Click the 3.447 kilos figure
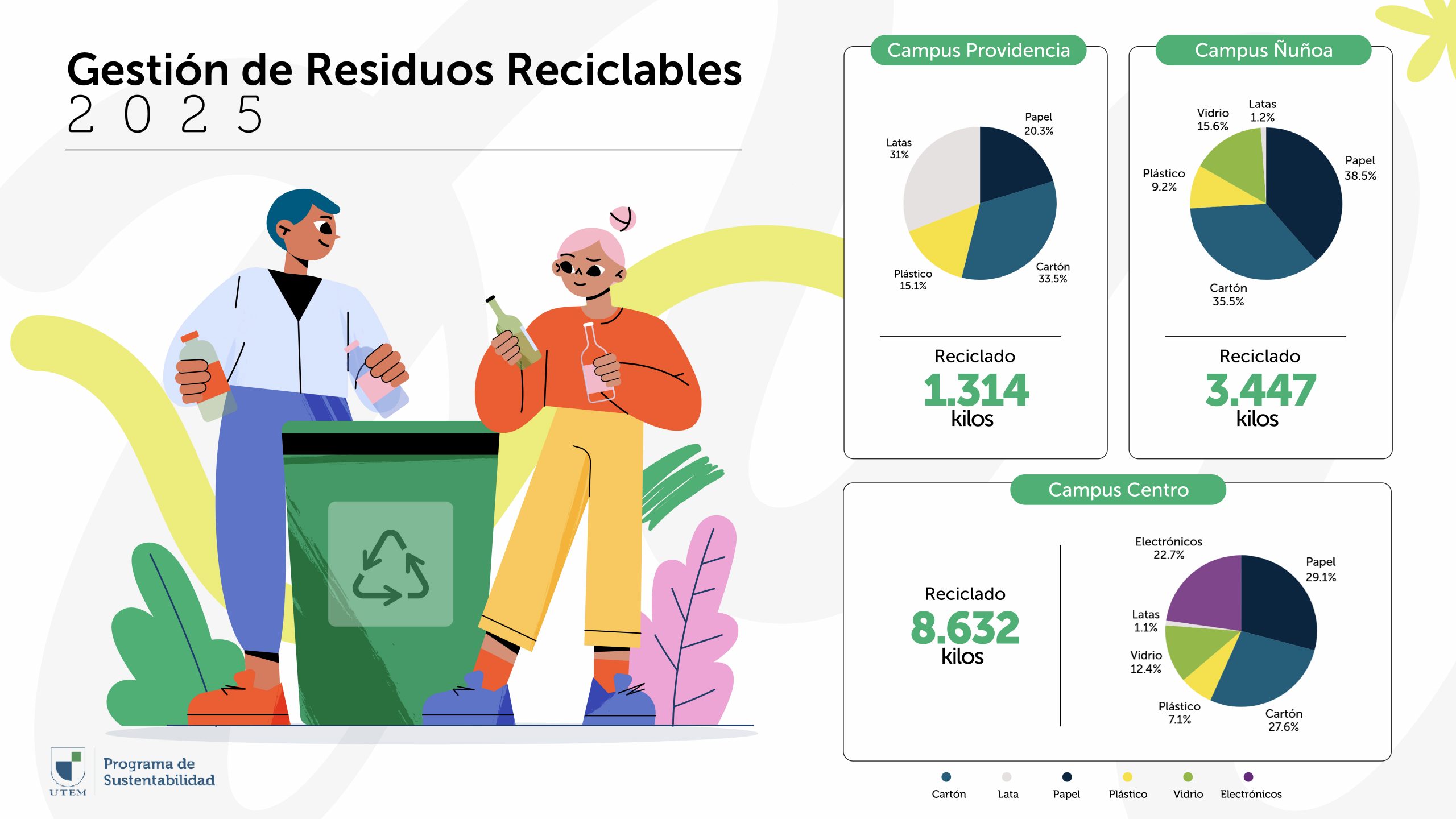 1260,391
